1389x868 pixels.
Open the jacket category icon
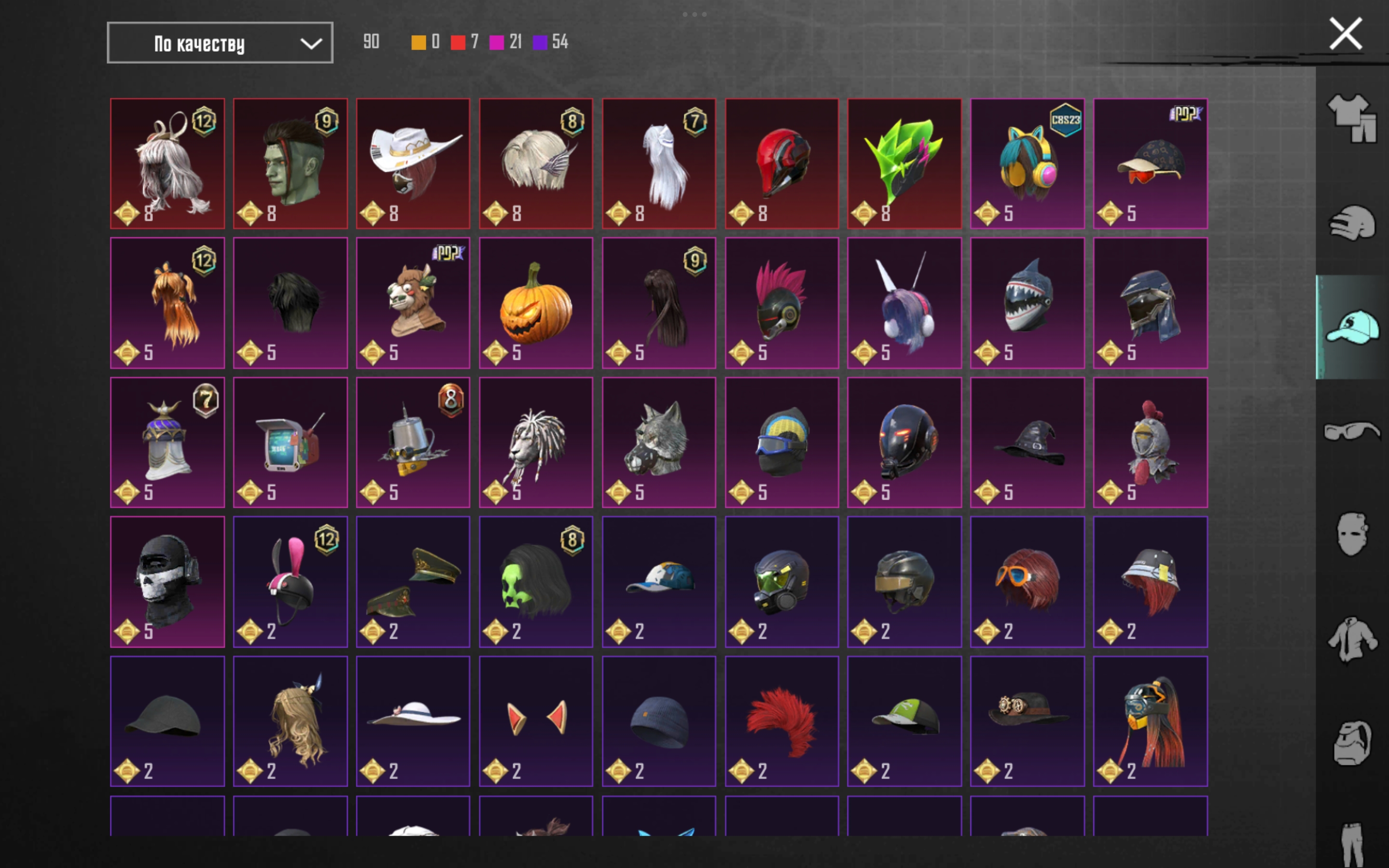pyautogui.click(x=1352, y=639)
